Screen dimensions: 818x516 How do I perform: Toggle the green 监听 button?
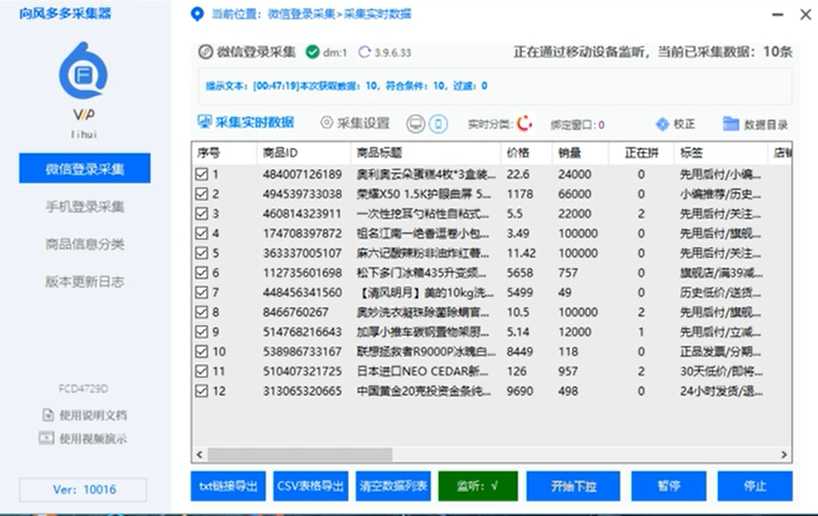(x=478, y=486)
